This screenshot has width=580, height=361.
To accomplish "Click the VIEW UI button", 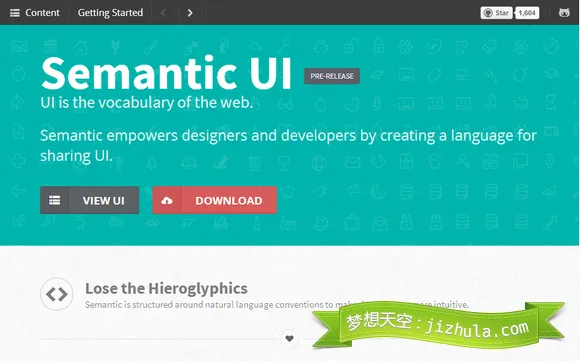I will [90, 200].
